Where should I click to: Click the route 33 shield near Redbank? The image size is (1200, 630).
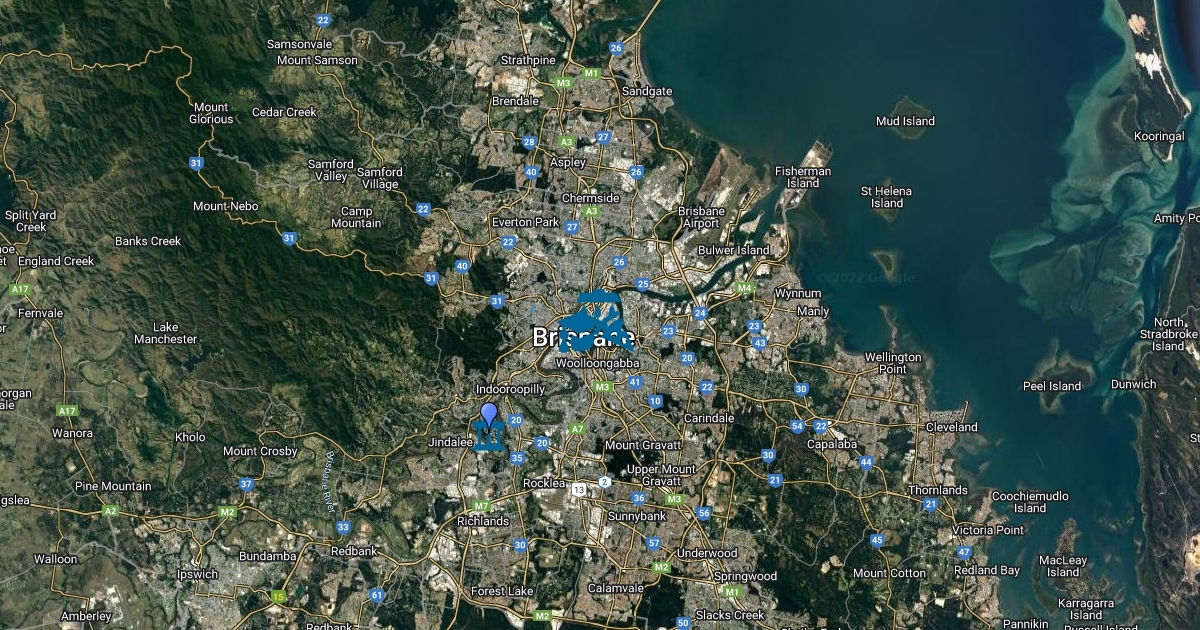[344, 527]
